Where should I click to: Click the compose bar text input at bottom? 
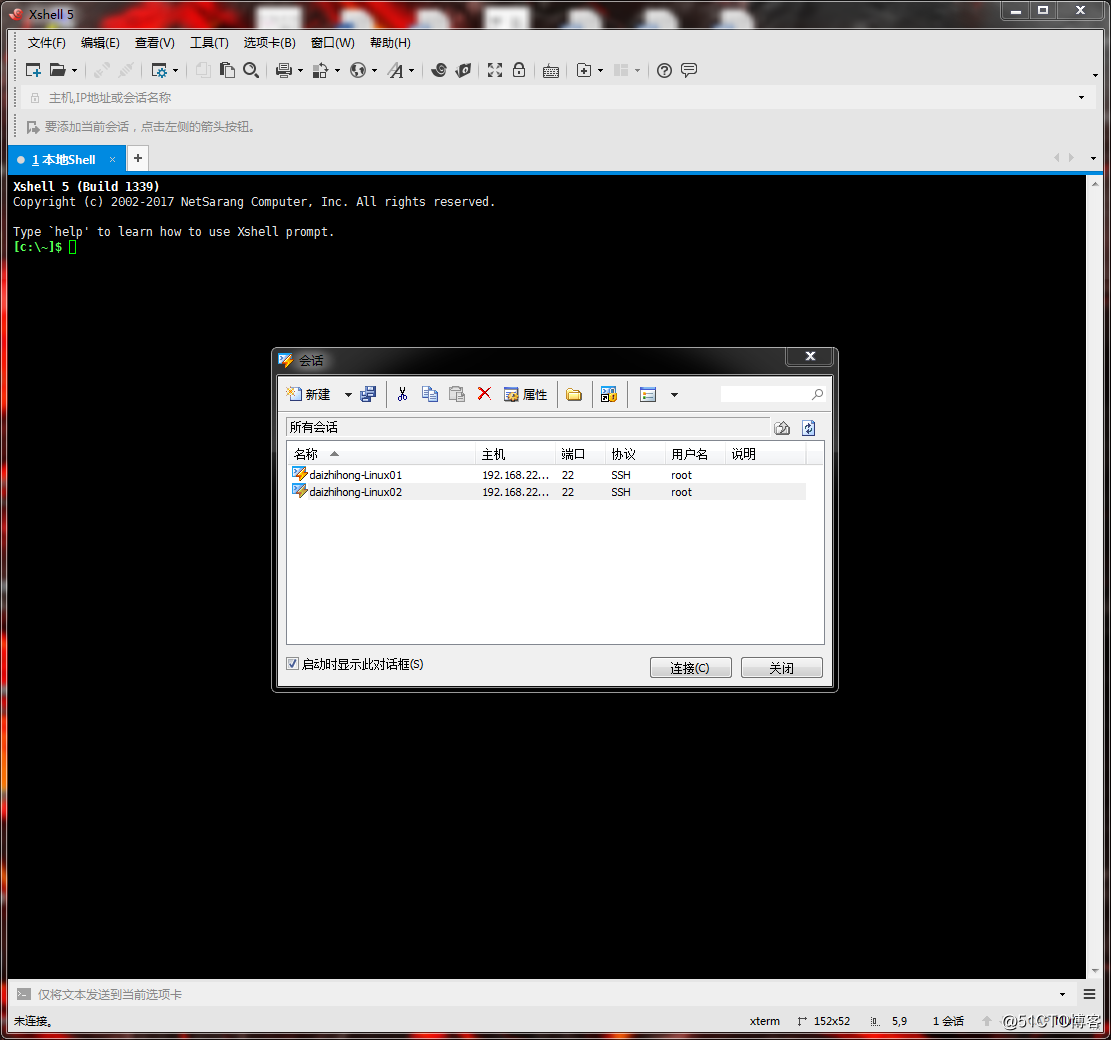point(546,995)
